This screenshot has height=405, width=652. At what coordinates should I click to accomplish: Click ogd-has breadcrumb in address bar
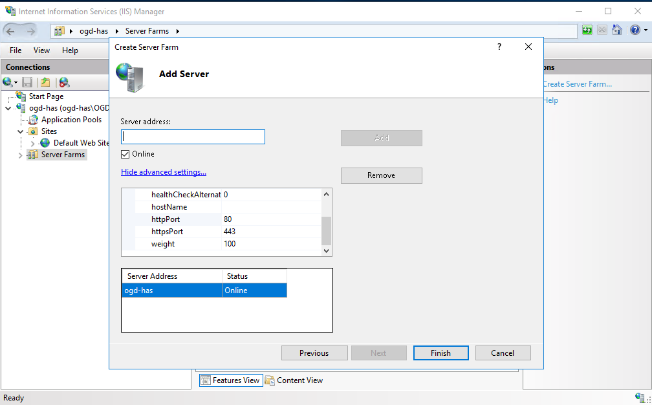(x=94, y=31)
